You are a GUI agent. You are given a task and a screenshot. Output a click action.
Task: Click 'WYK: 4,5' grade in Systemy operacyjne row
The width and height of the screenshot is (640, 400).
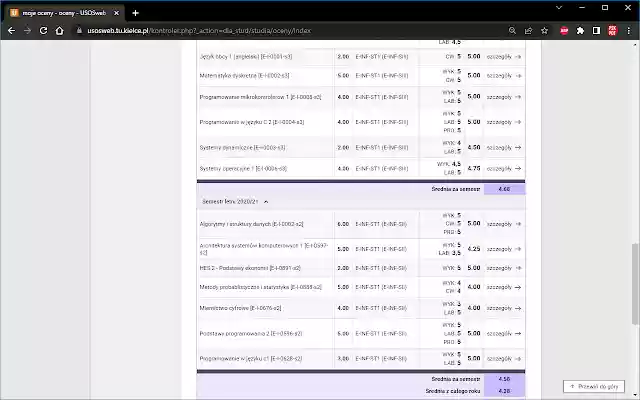point(449,164)
